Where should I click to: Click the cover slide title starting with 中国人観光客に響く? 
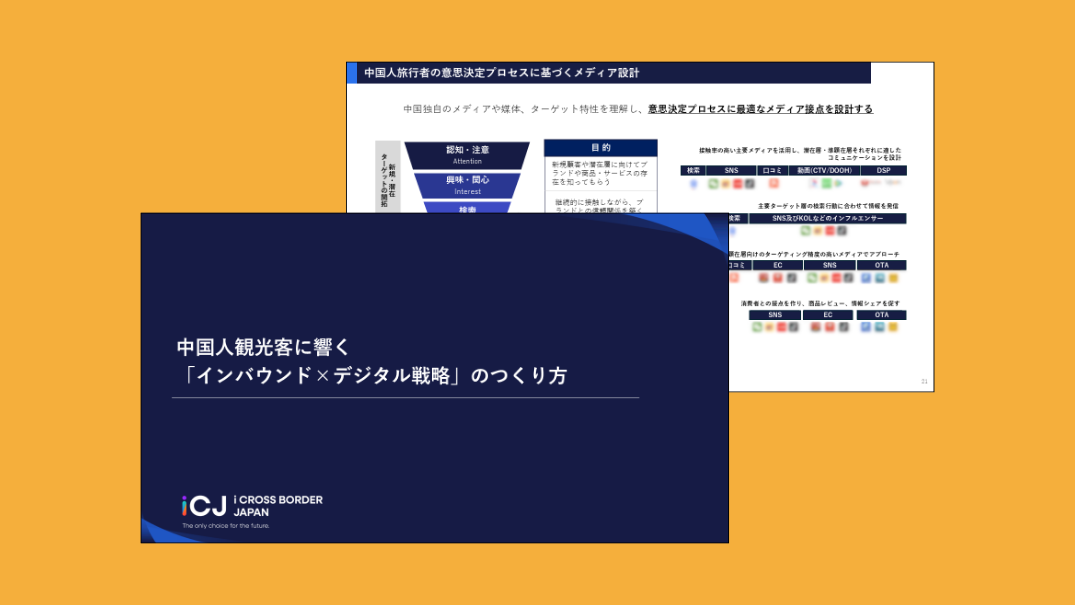(x=264, y=347)
